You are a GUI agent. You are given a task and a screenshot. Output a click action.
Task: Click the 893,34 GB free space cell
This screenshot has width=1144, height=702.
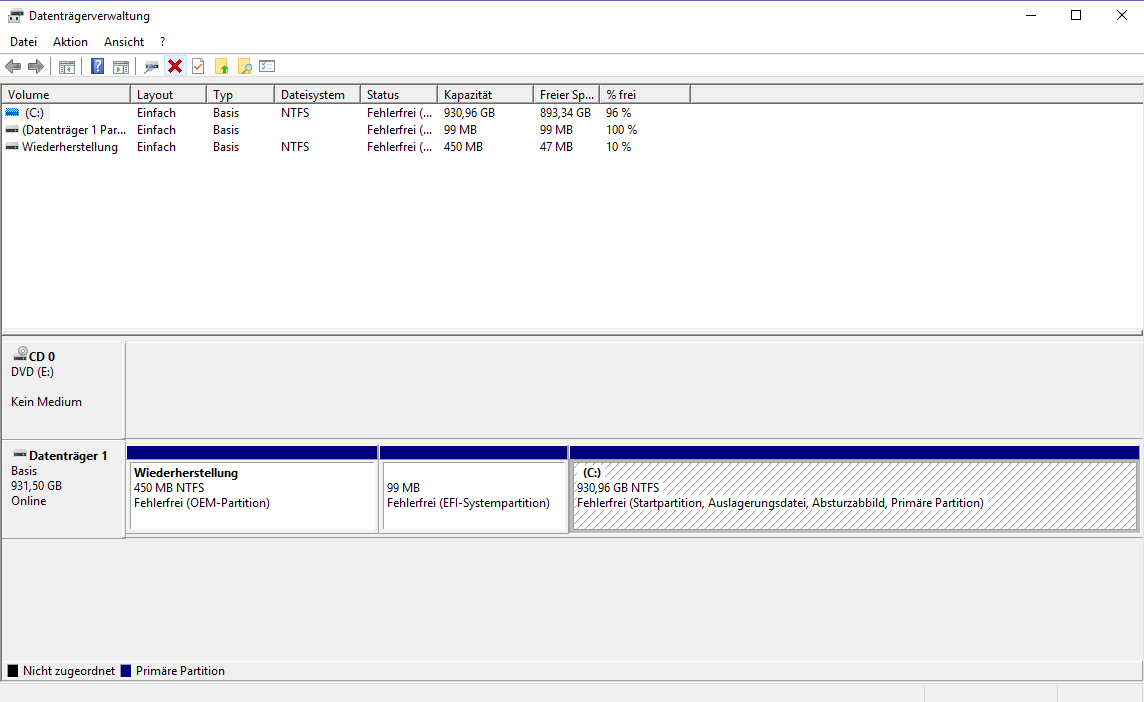[x=565, y=112]
